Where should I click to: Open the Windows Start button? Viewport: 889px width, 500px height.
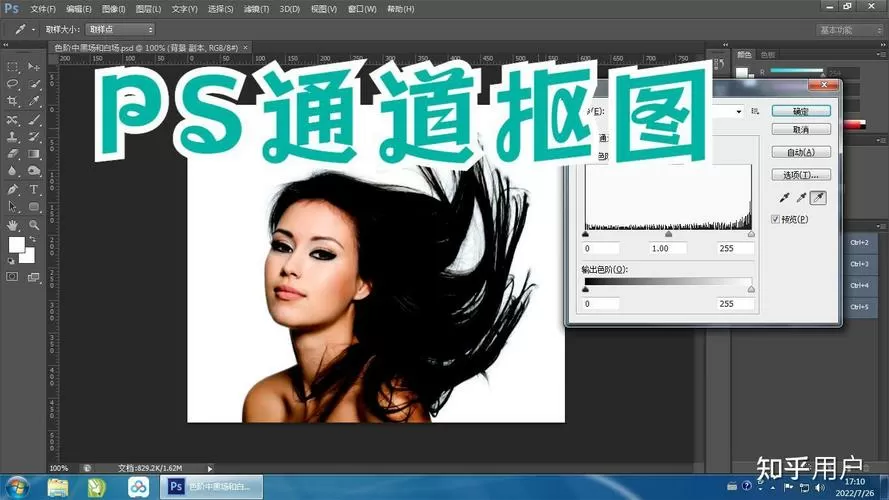tap(17, 487)
